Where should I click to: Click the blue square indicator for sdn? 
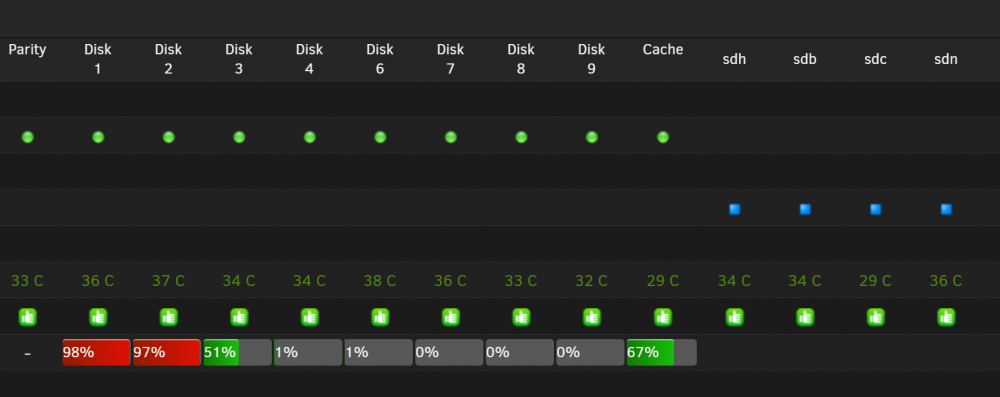coord(946,209)
